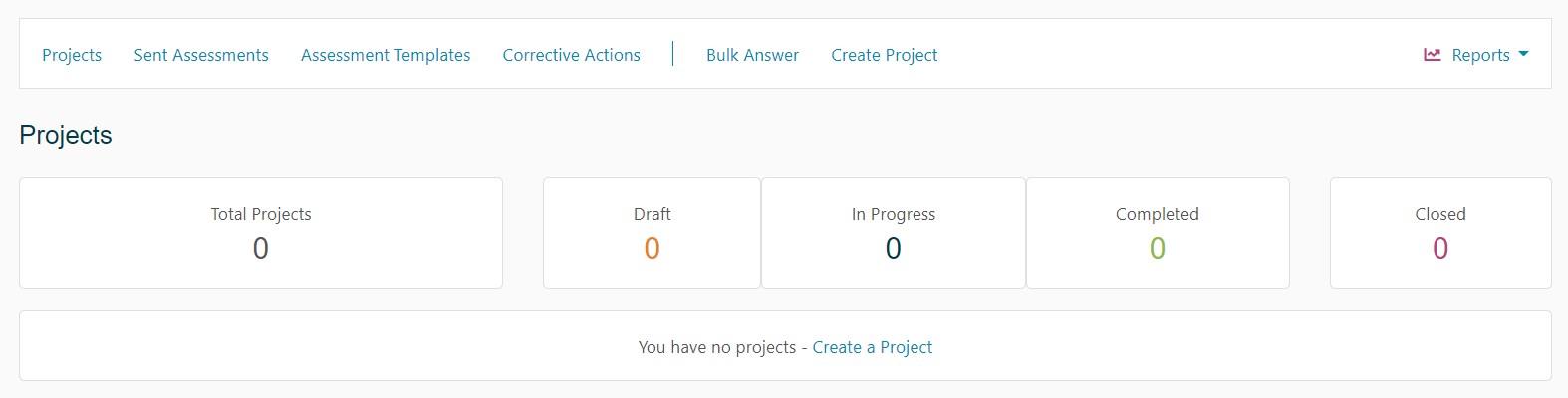
Task: Click the green Completed count number
Action: point(1157,248)
